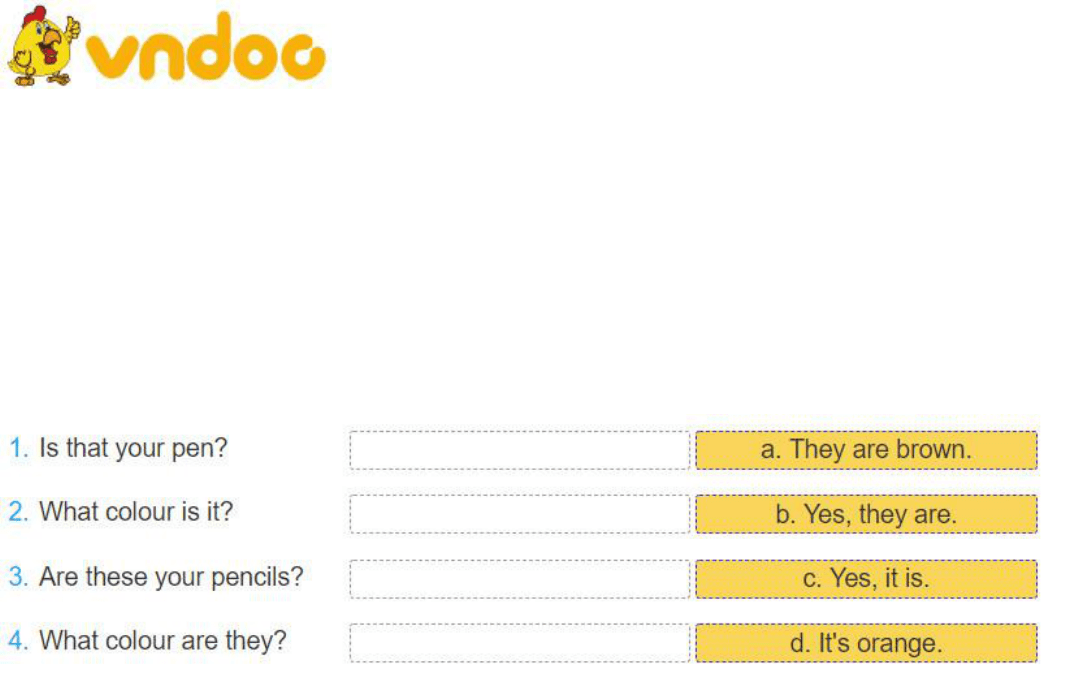Click question text 'Are these your pencils?'
This screenshot has width=1065, height=690.
coord(171,577)
